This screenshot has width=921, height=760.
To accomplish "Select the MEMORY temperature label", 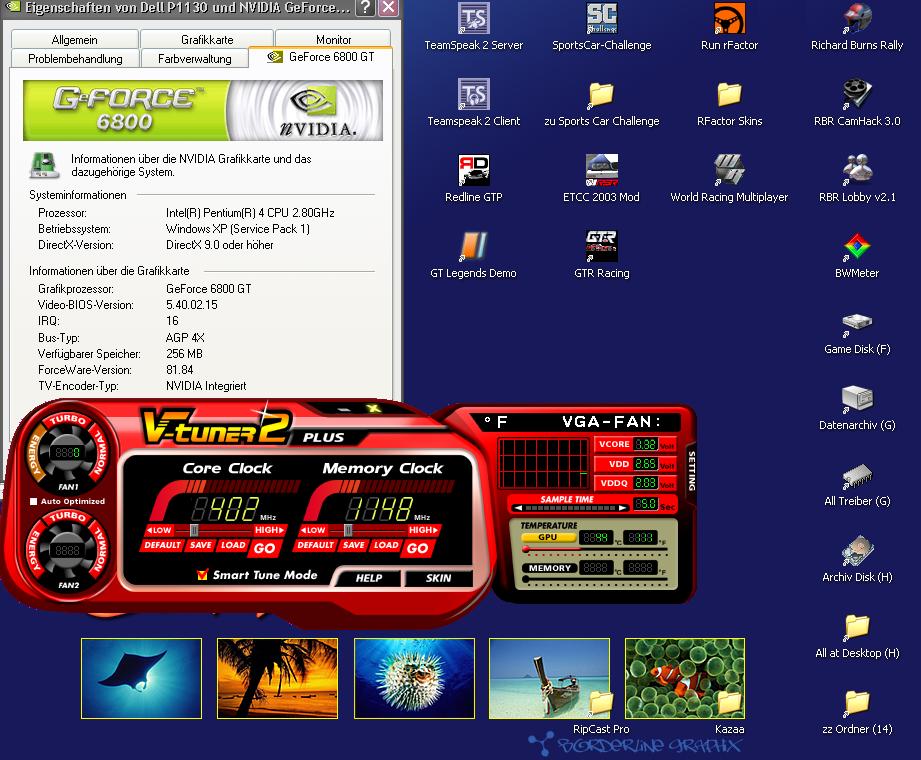I will [x=549, y=568].
